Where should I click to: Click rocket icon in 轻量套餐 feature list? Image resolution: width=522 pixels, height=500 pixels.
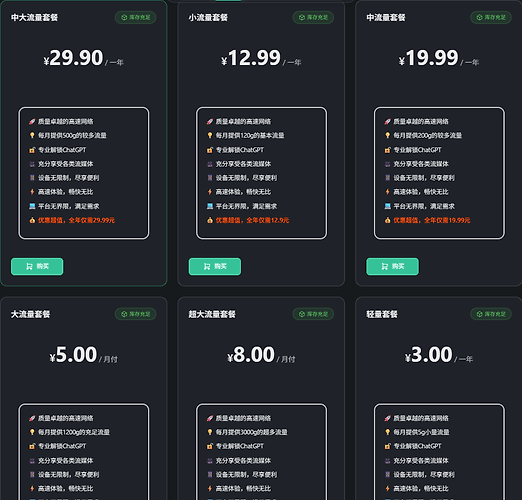click(387, 418)
